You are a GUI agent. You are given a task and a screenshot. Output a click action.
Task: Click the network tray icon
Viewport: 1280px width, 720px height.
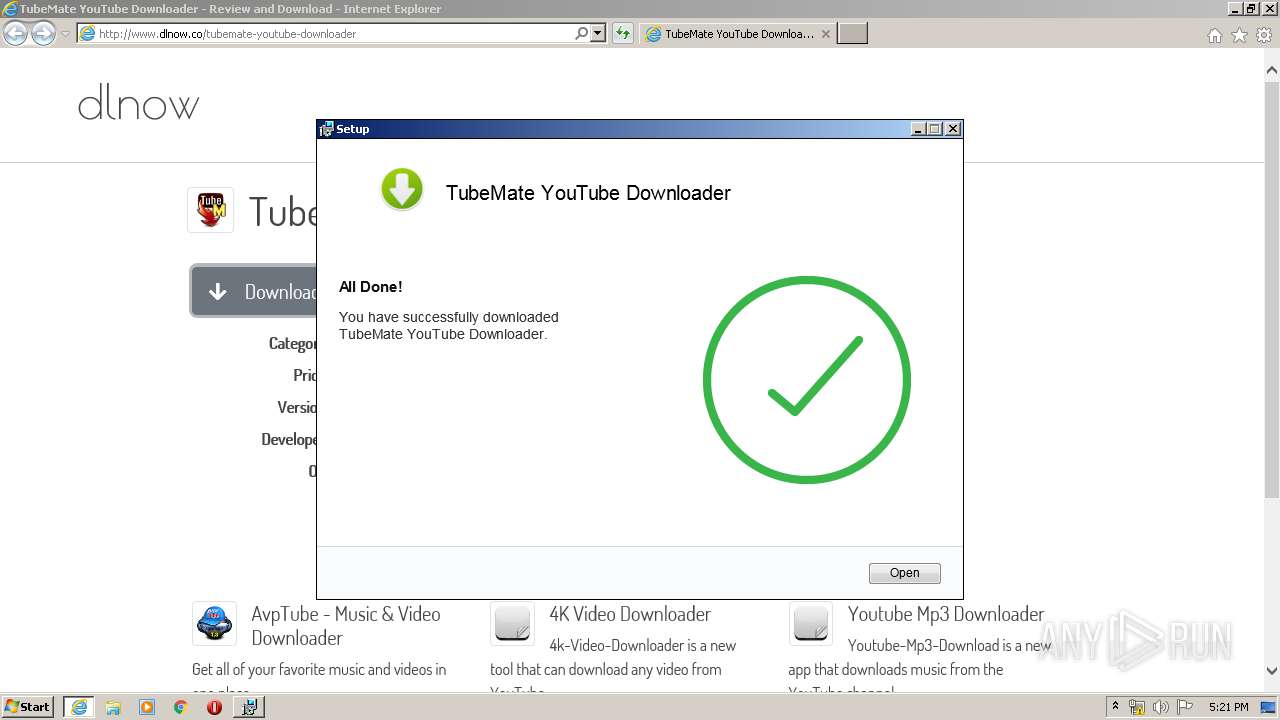pyautogui.click(x=1137, y=707)
